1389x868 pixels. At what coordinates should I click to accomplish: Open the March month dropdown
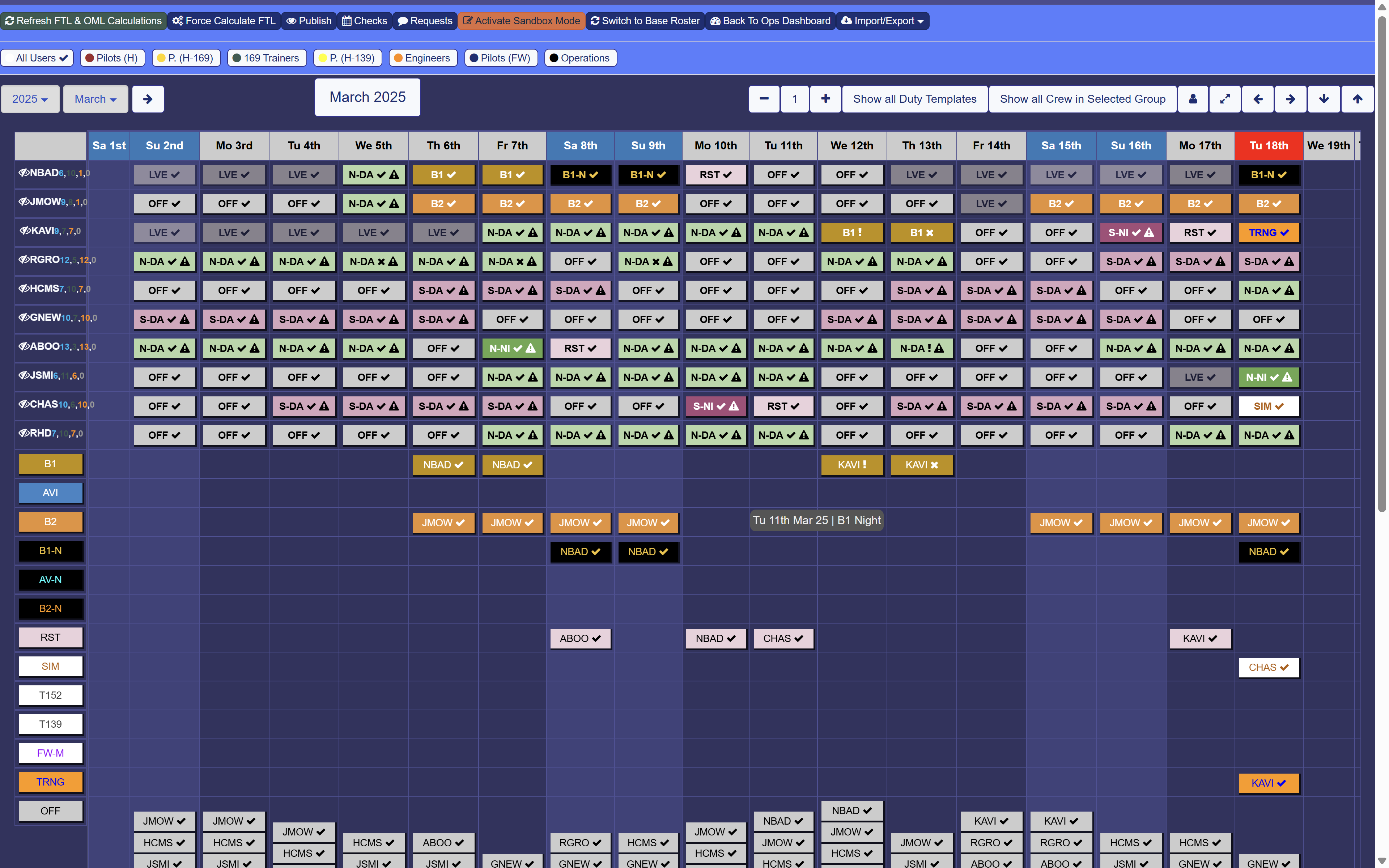[95, 99]
